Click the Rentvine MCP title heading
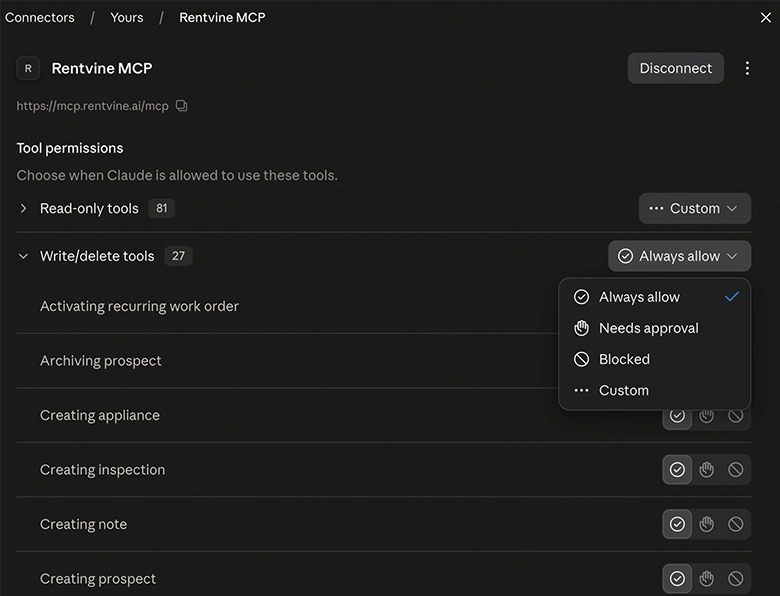780x596 pixels. click(x=102, y=68)
